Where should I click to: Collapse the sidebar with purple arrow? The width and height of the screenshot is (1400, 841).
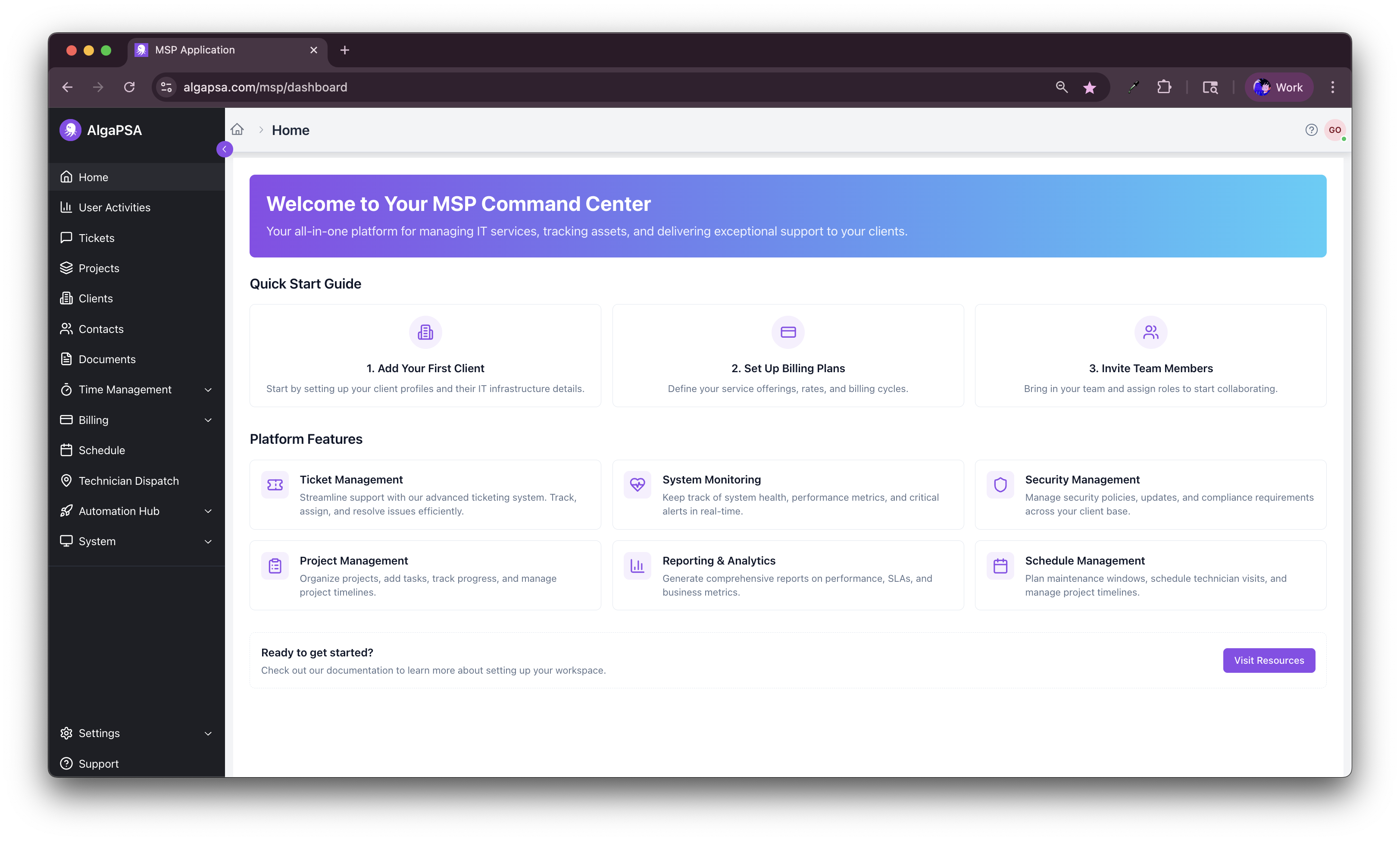coord(224,150)
